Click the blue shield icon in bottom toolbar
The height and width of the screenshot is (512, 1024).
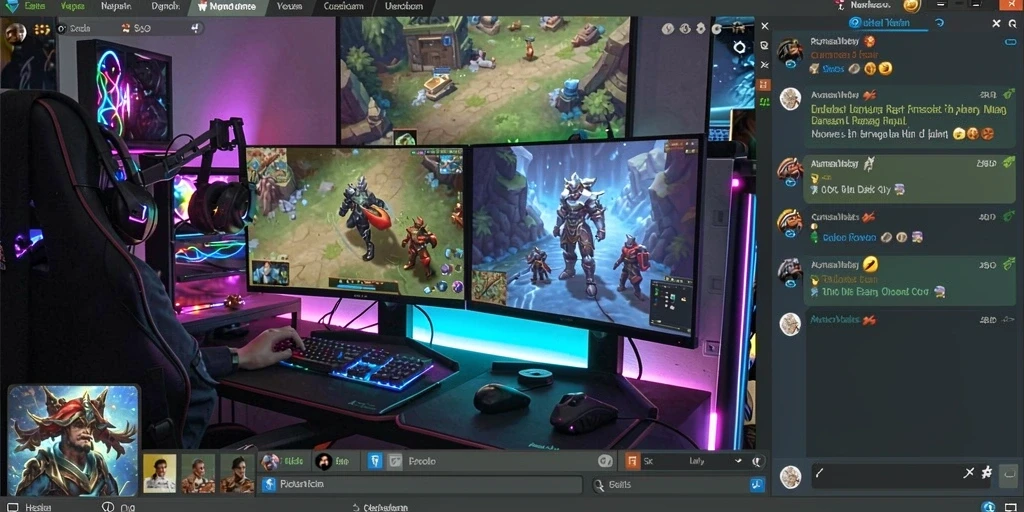(374, 462)
